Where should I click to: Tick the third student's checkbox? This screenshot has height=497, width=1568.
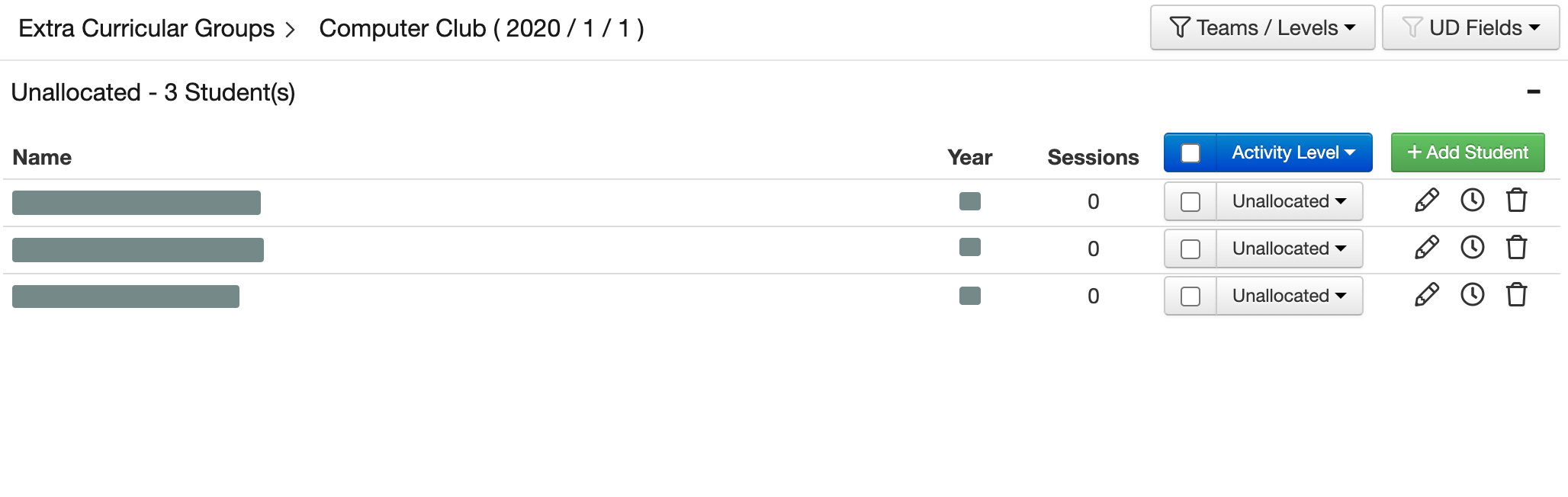click(x=1190, y=297)
